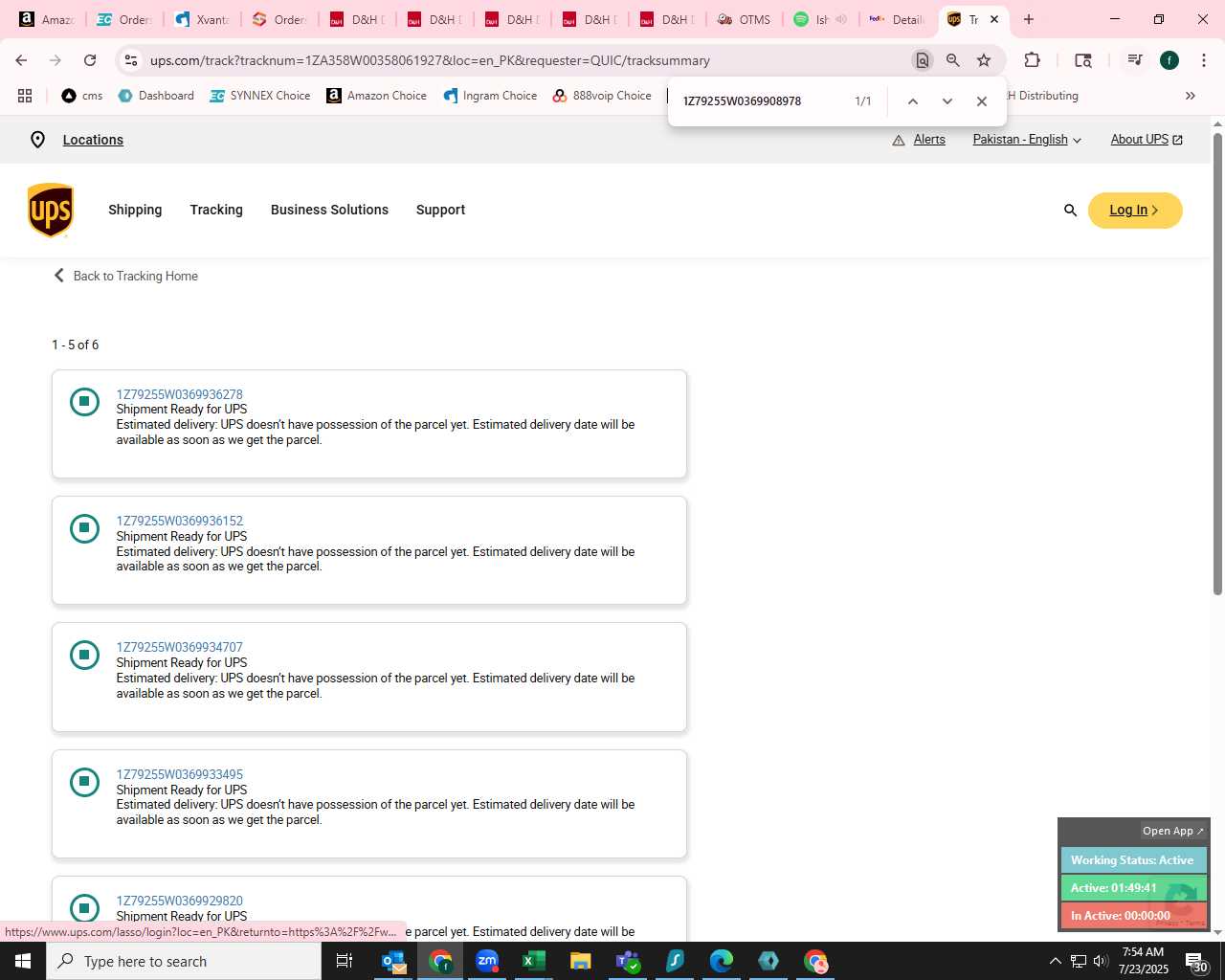Image resolution: width=1225 pixels, height=980 pixels.
Task: Open the About UPS external link
Action: [x=1147, y=140]
